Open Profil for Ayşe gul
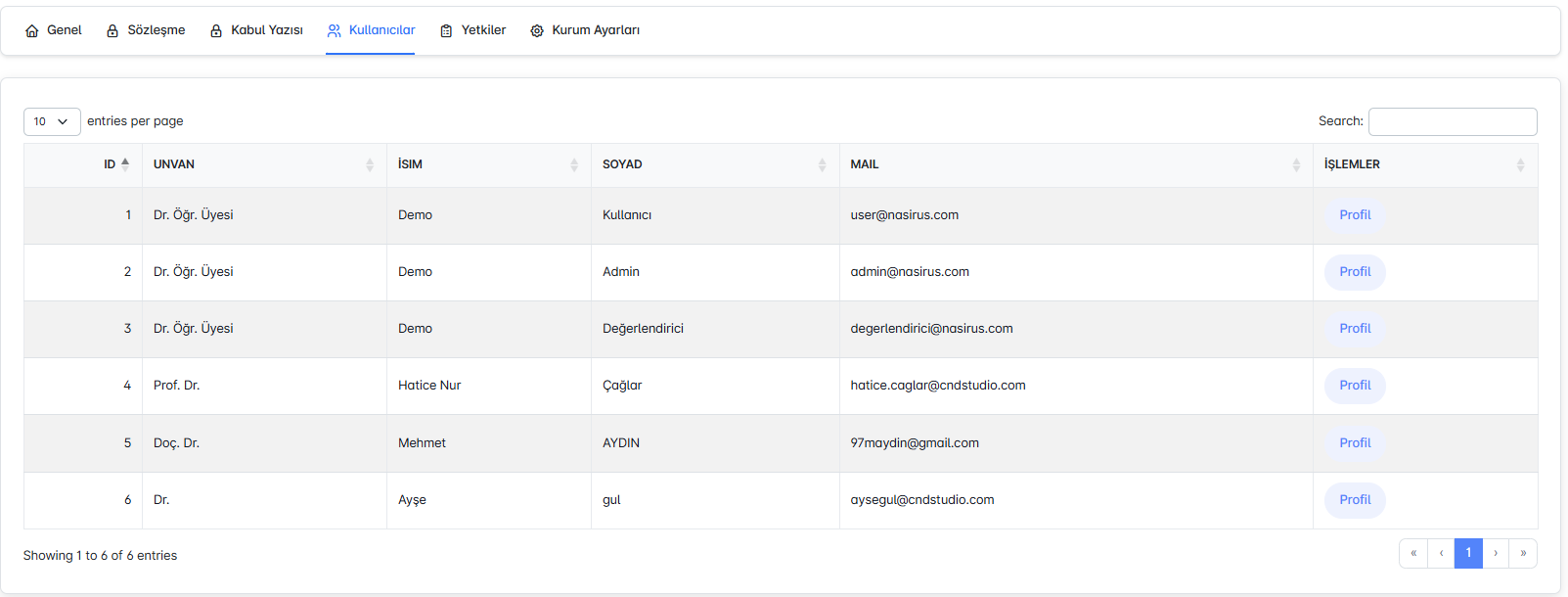The height and width of the screenshot is (597, 1568). tap(1355, 500)
